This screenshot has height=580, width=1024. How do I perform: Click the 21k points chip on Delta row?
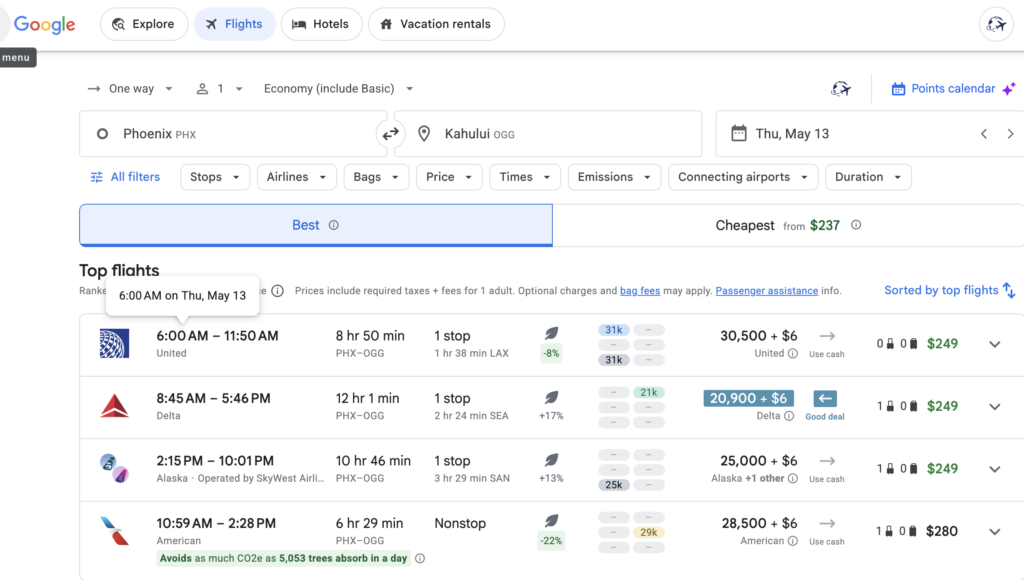tap(648, 393)
